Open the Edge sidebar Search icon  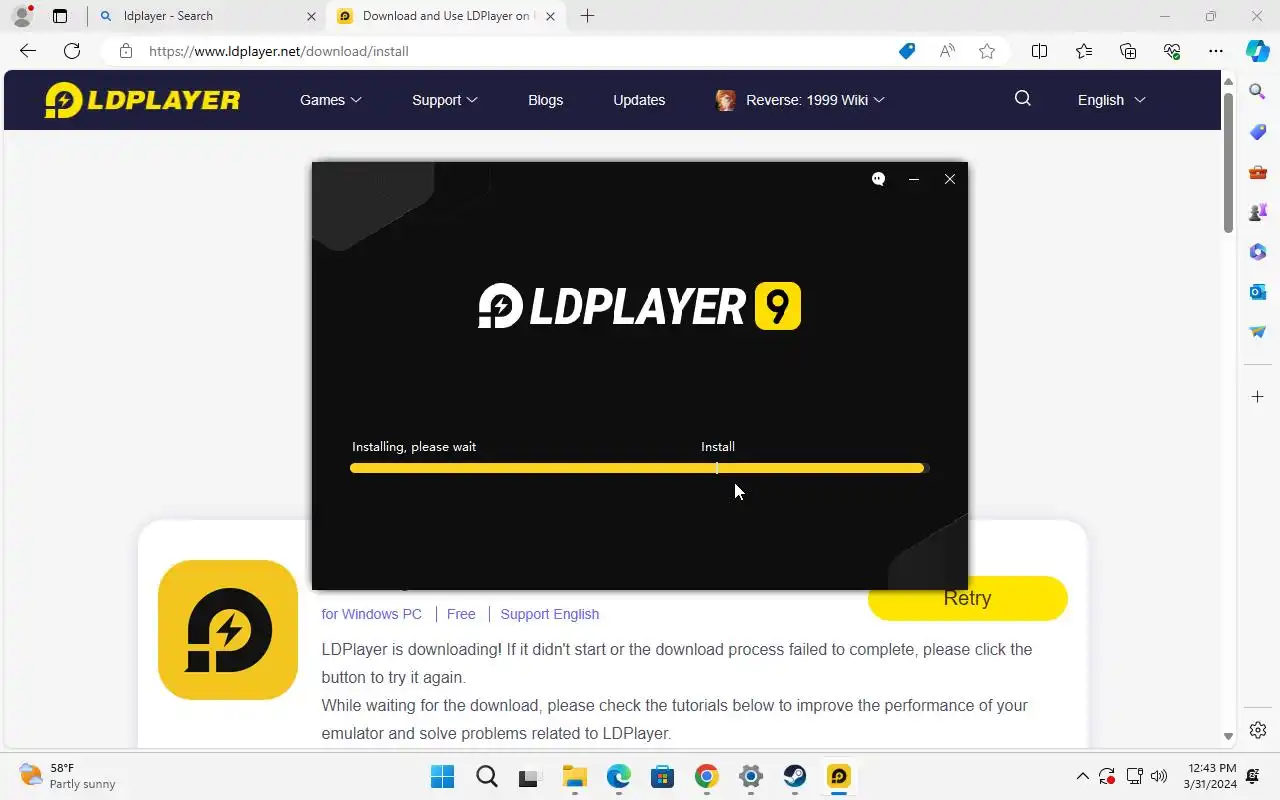click(1258, 92)
